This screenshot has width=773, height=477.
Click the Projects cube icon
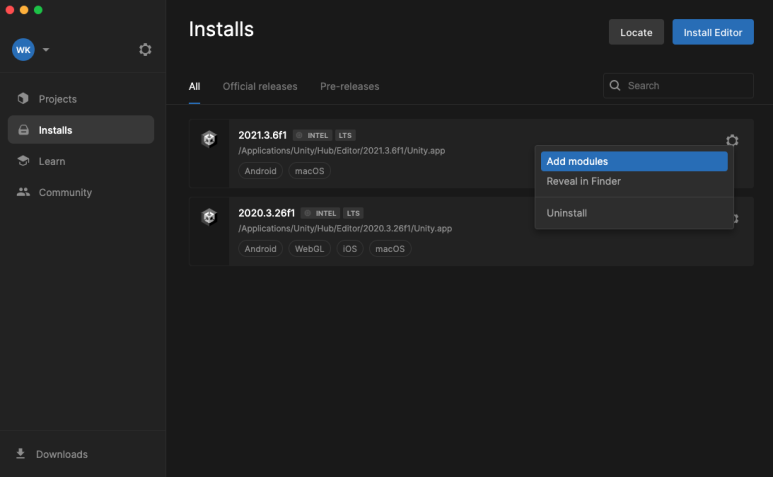pyautogui.click(x=23, y=99)
